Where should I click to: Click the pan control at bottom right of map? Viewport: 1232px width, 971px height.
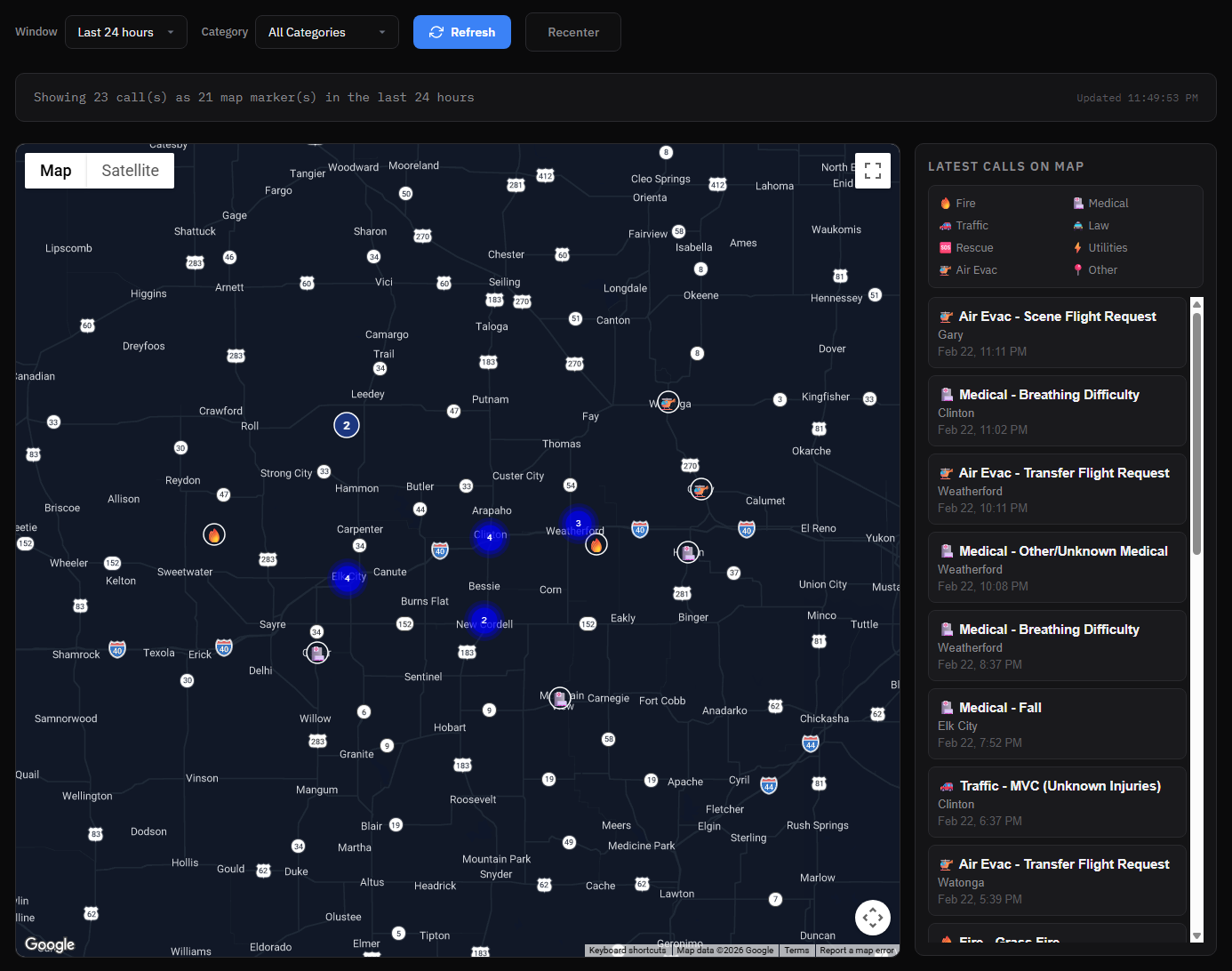(873, 917)
